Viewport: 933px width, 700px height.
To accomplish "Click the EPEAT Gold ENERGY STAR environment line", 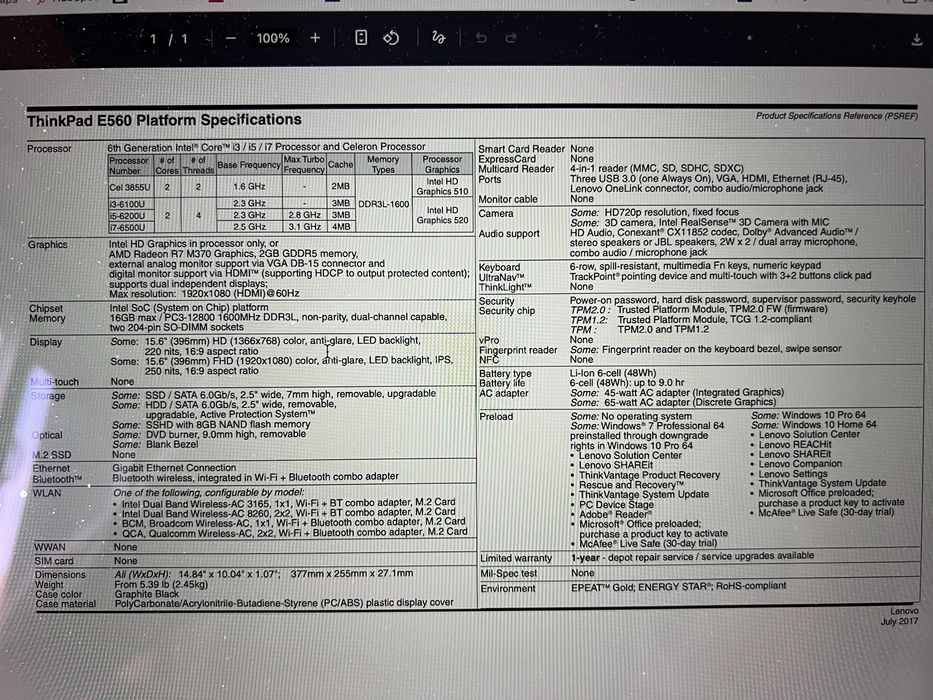I will tap(678, 587).
